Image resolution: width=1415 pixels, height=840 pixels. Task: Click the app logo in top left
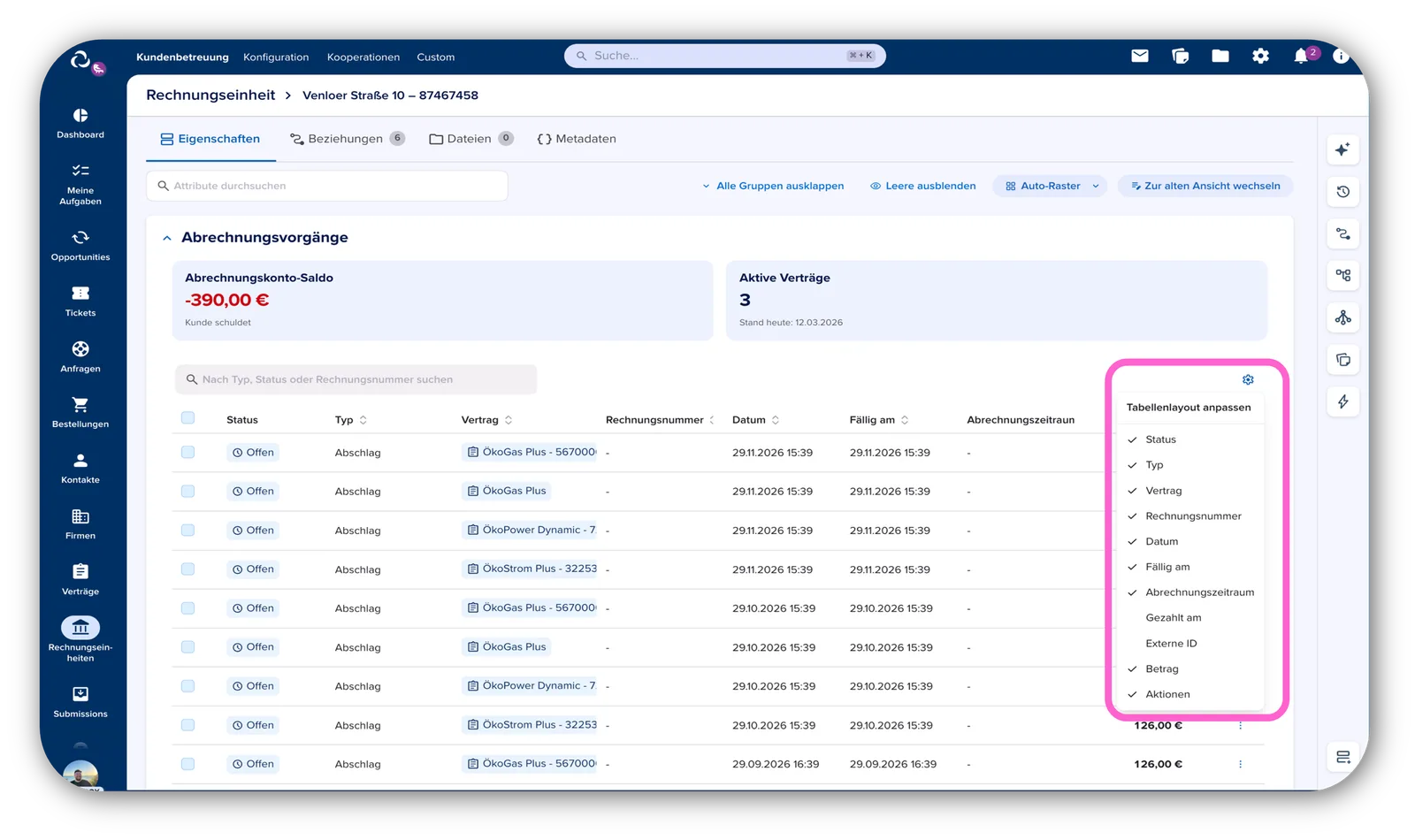80,59
